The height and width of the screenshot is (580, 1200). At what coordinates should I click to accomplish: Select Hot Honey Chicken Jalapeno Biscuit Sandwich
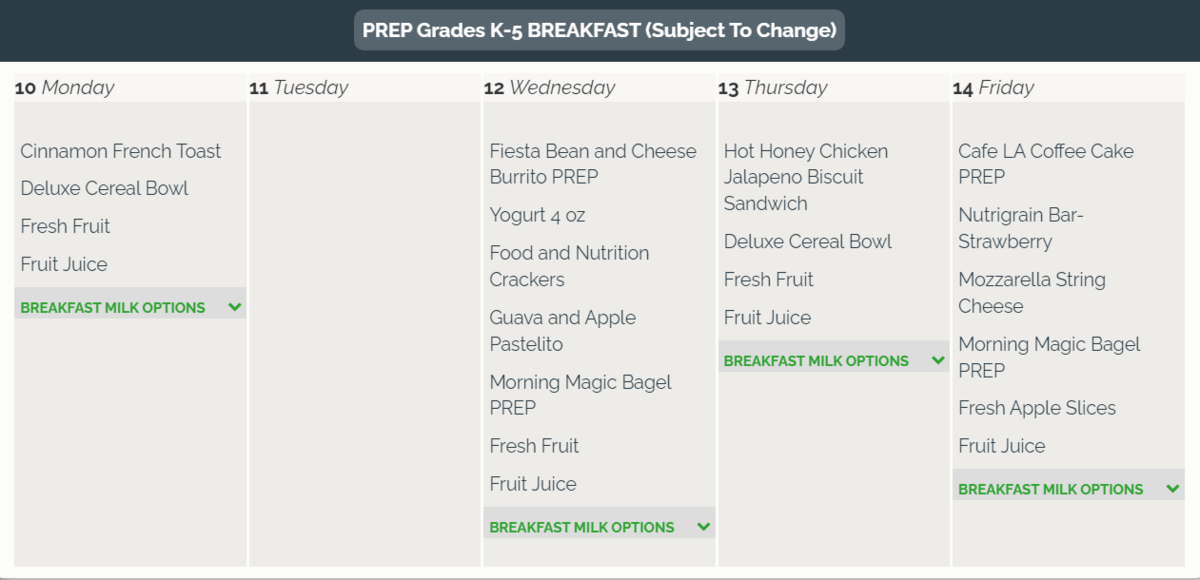coord(805,177)
